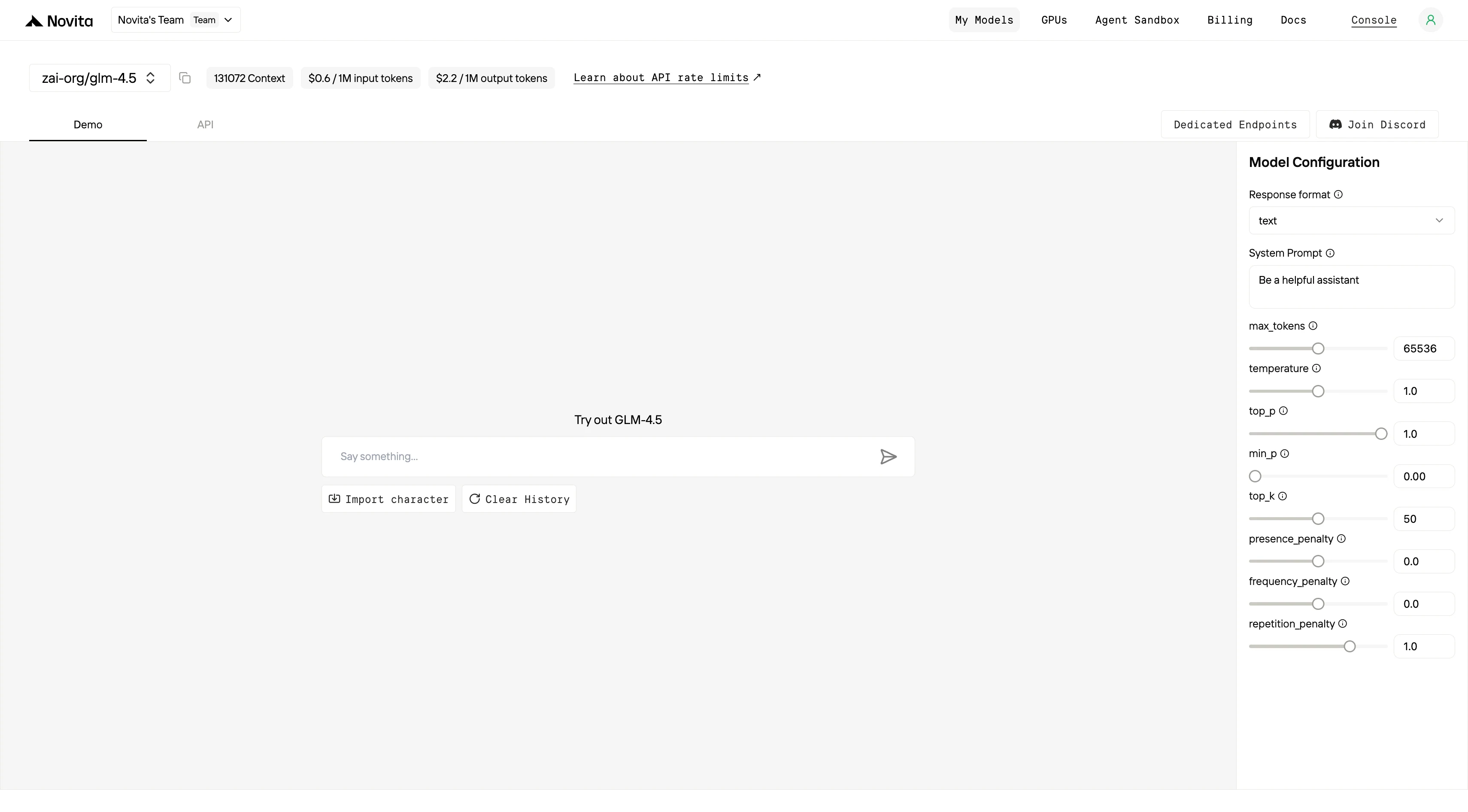Open Agent Sandbox in navigation
The image size is (1468, 812).
[x=1137, y=20]
